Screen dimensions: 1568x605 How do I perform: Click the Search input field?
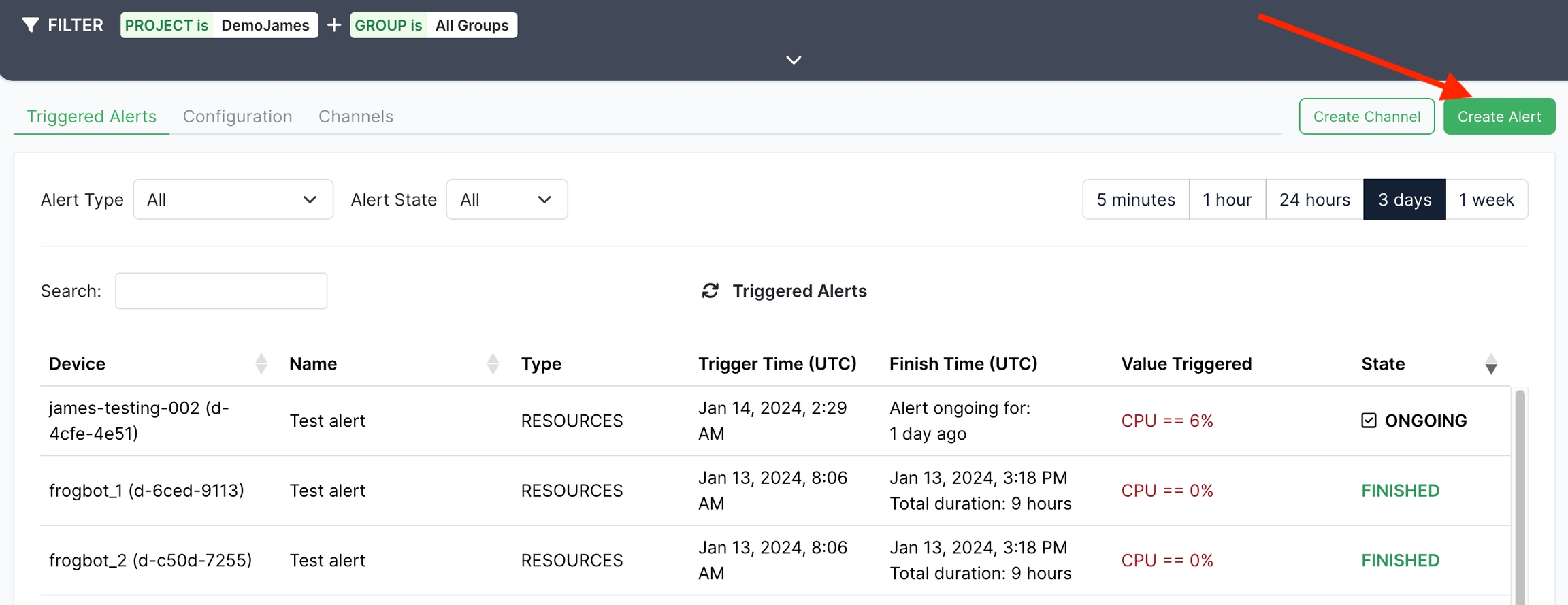pos(221,291)
